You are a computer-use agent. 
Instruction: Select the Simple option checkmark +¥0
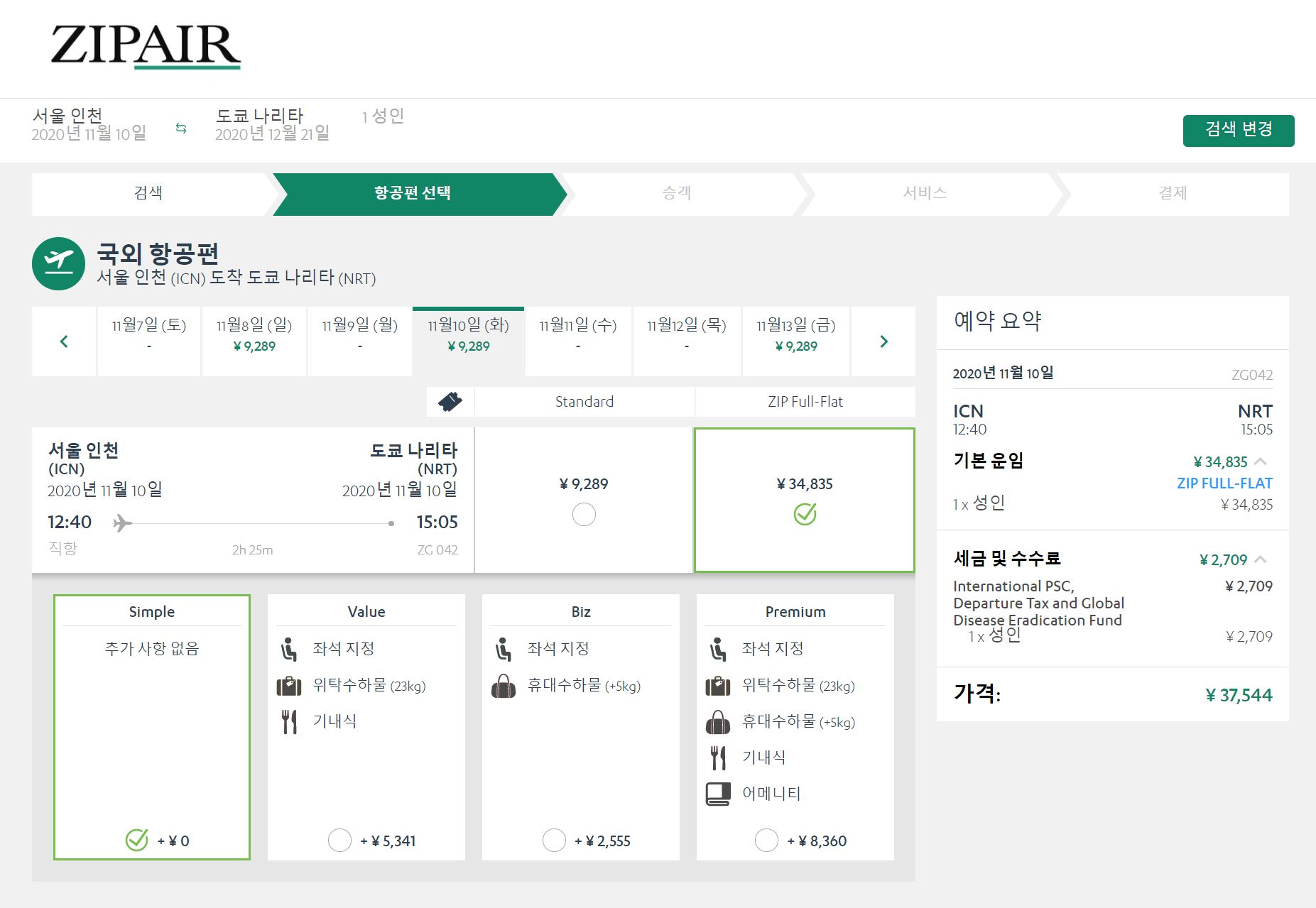pyautogui.click(x=136, y=840)
